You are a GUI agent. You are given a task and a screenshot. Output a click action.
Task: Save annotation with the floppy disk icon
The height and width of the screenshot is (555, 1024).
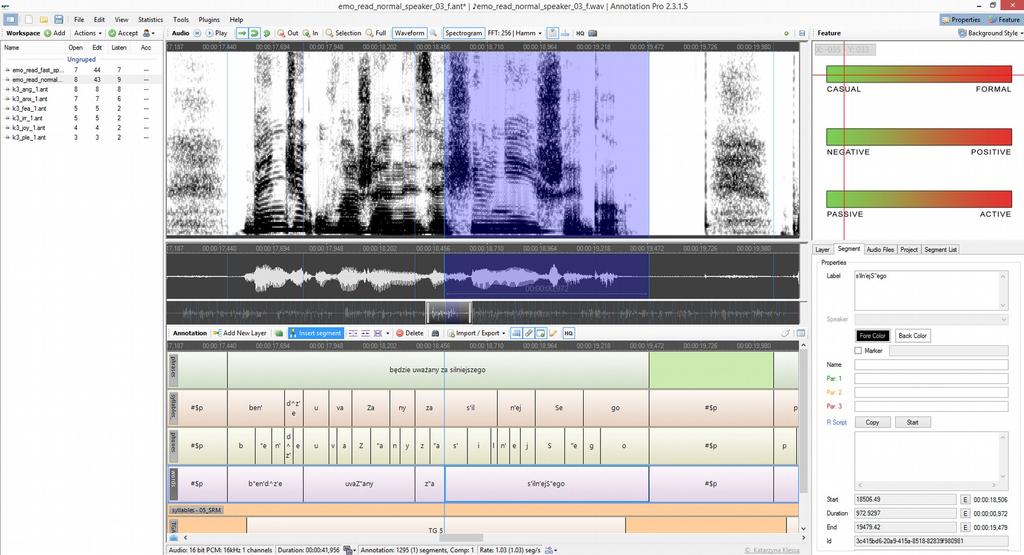click(59, 20)
